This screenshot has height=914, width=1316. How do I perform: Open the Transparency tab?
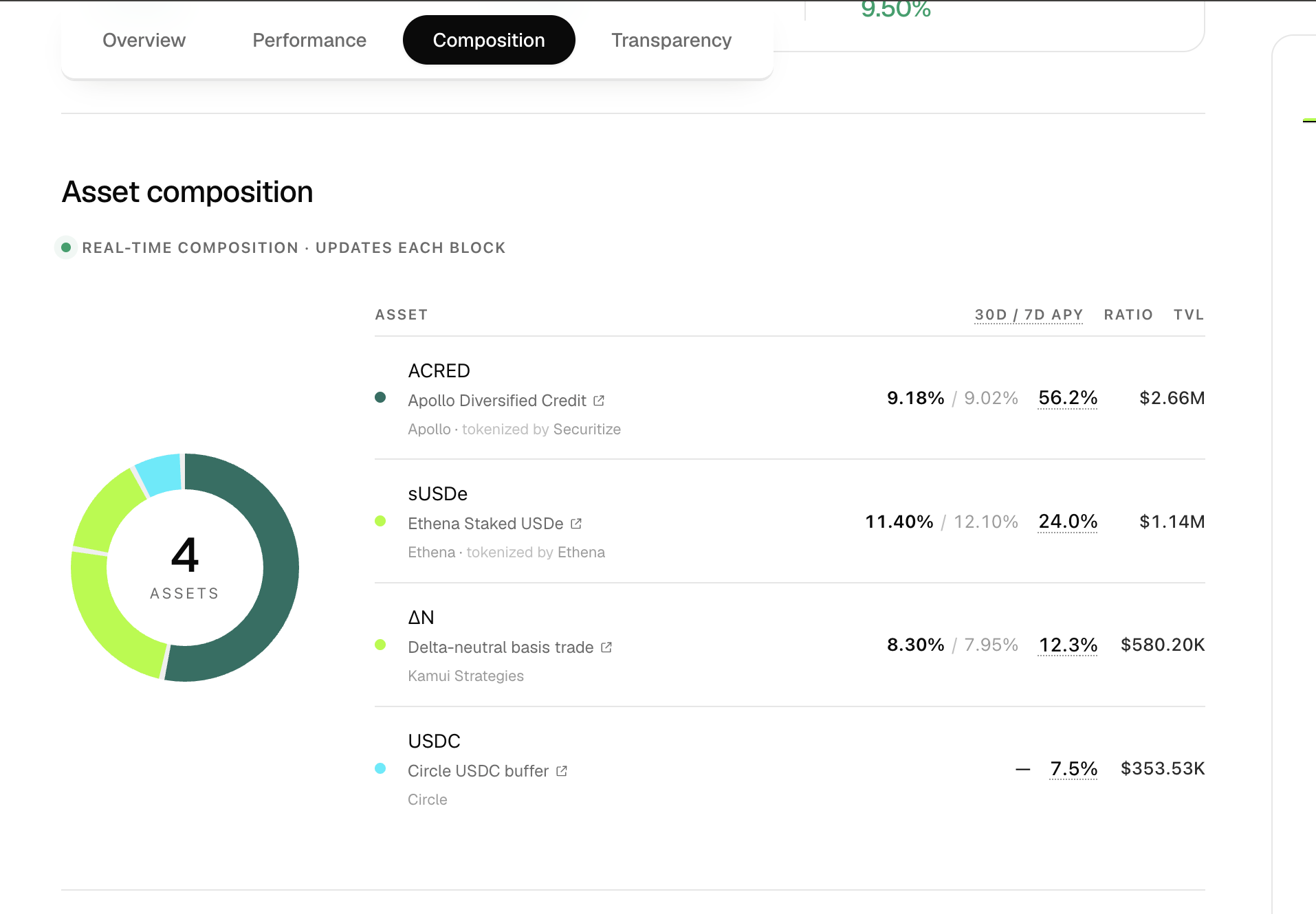click(671, 40)
